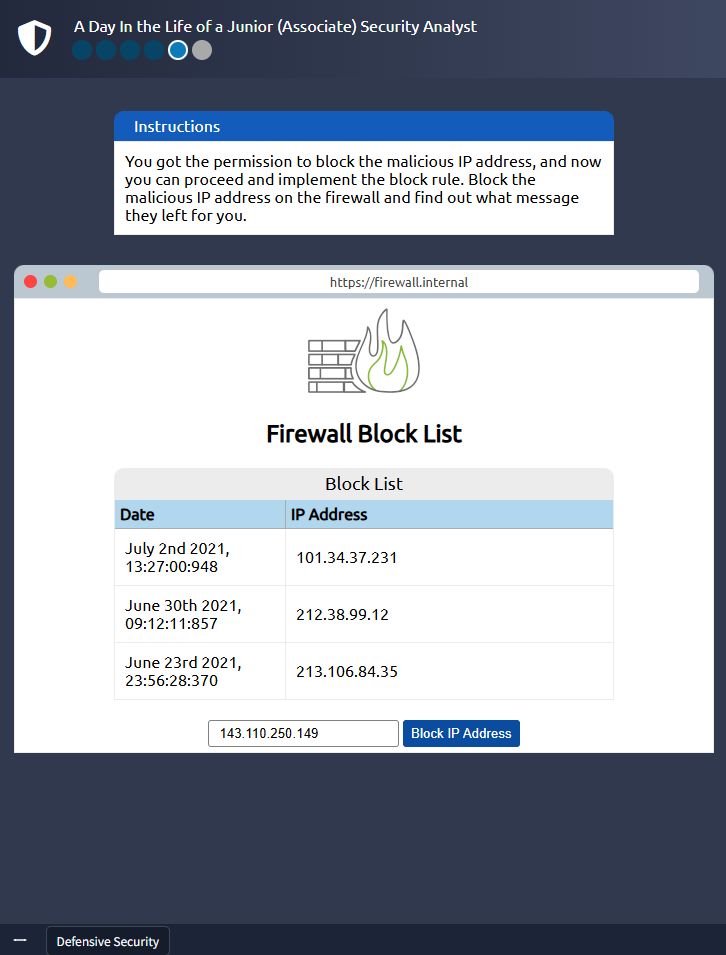Click the Instructions panel header
This screenshot has height=955, width=726.
pos(364,126)
